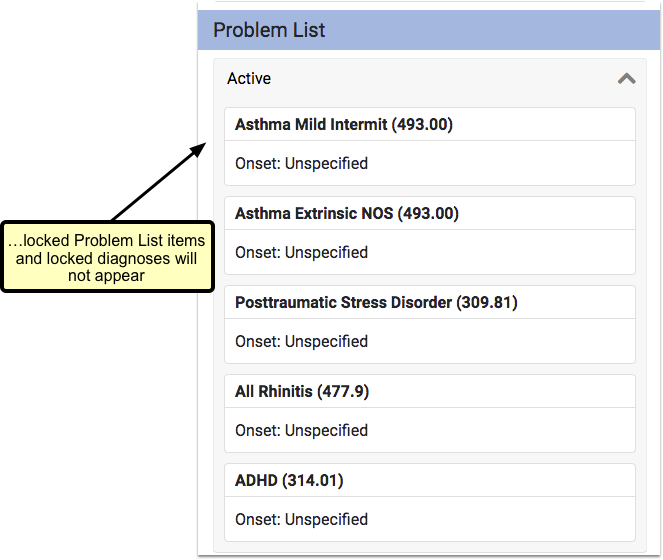Open Posttraumatic Stress Disorder (309.81) entry
This screenshot has width=663, height=560.
pos(376,302)
